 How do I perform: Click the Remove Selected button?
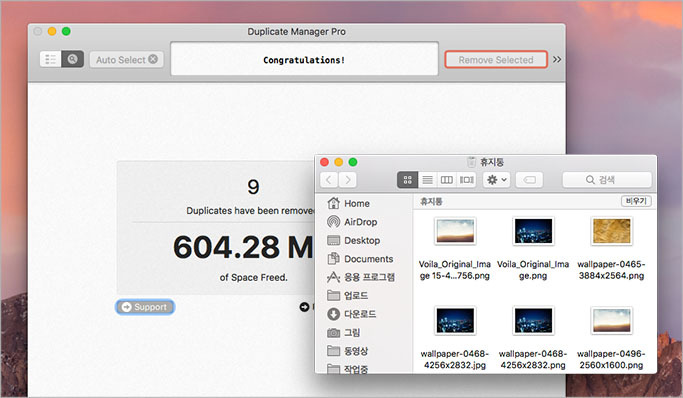point(496,60)
